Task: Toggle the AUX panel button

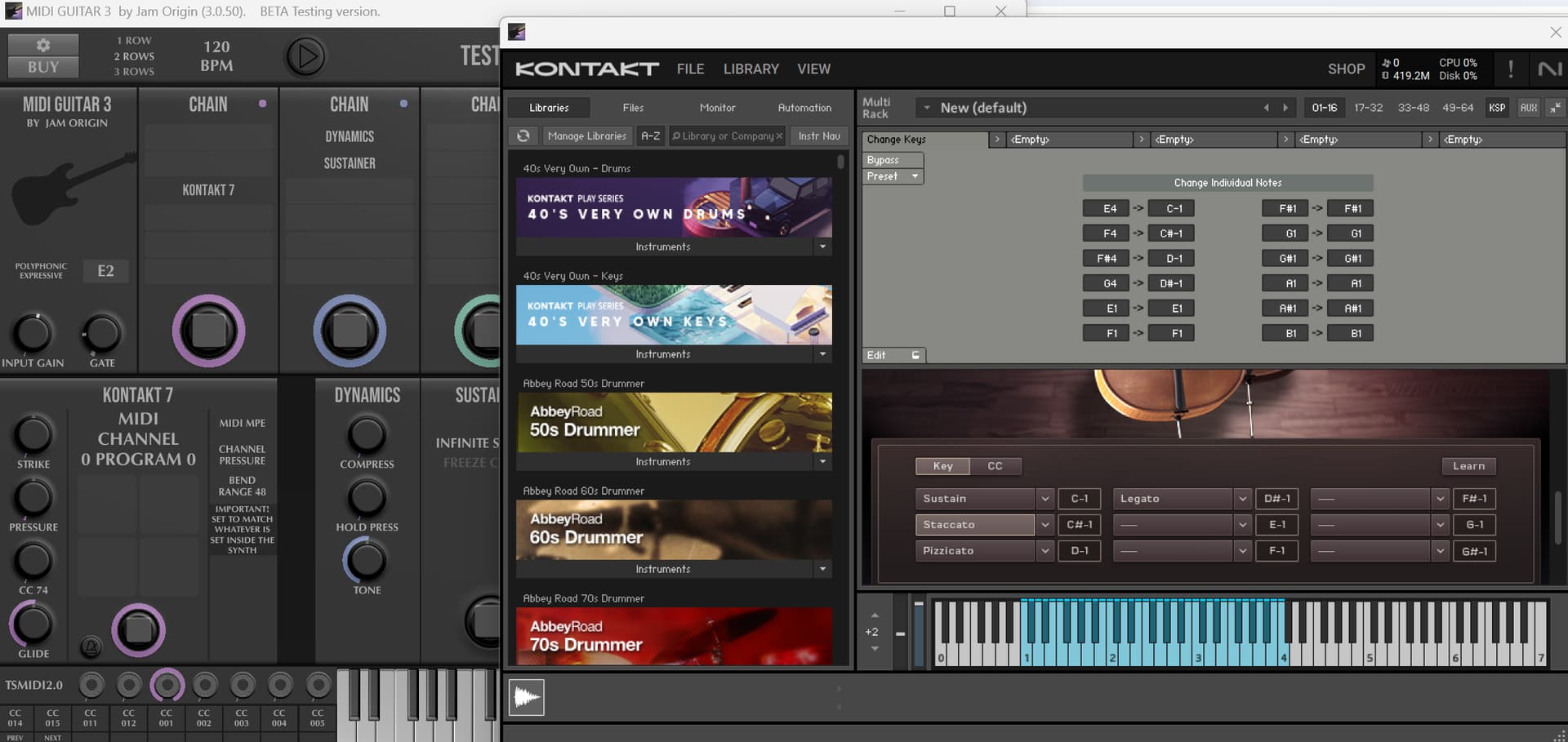Action: tap(1528, 108)
